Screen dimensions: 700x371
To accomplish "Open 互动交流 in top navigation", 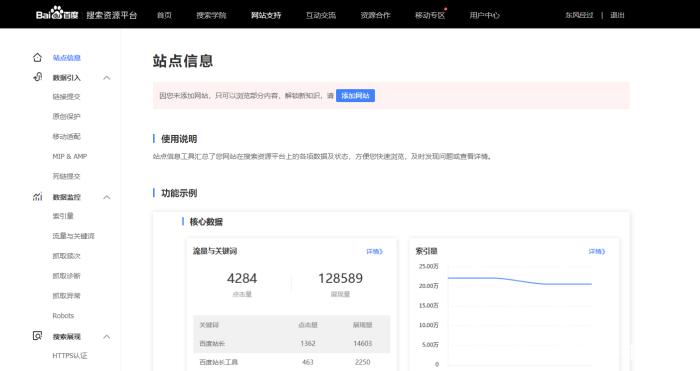I will 321,15.
